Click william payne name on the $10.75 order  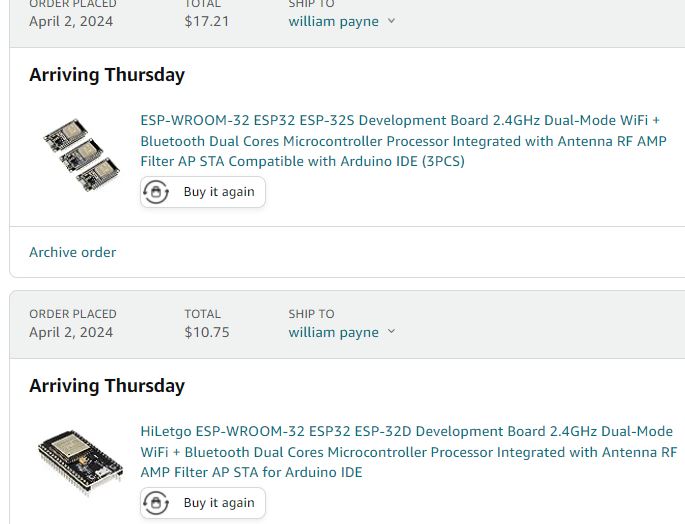333,332
